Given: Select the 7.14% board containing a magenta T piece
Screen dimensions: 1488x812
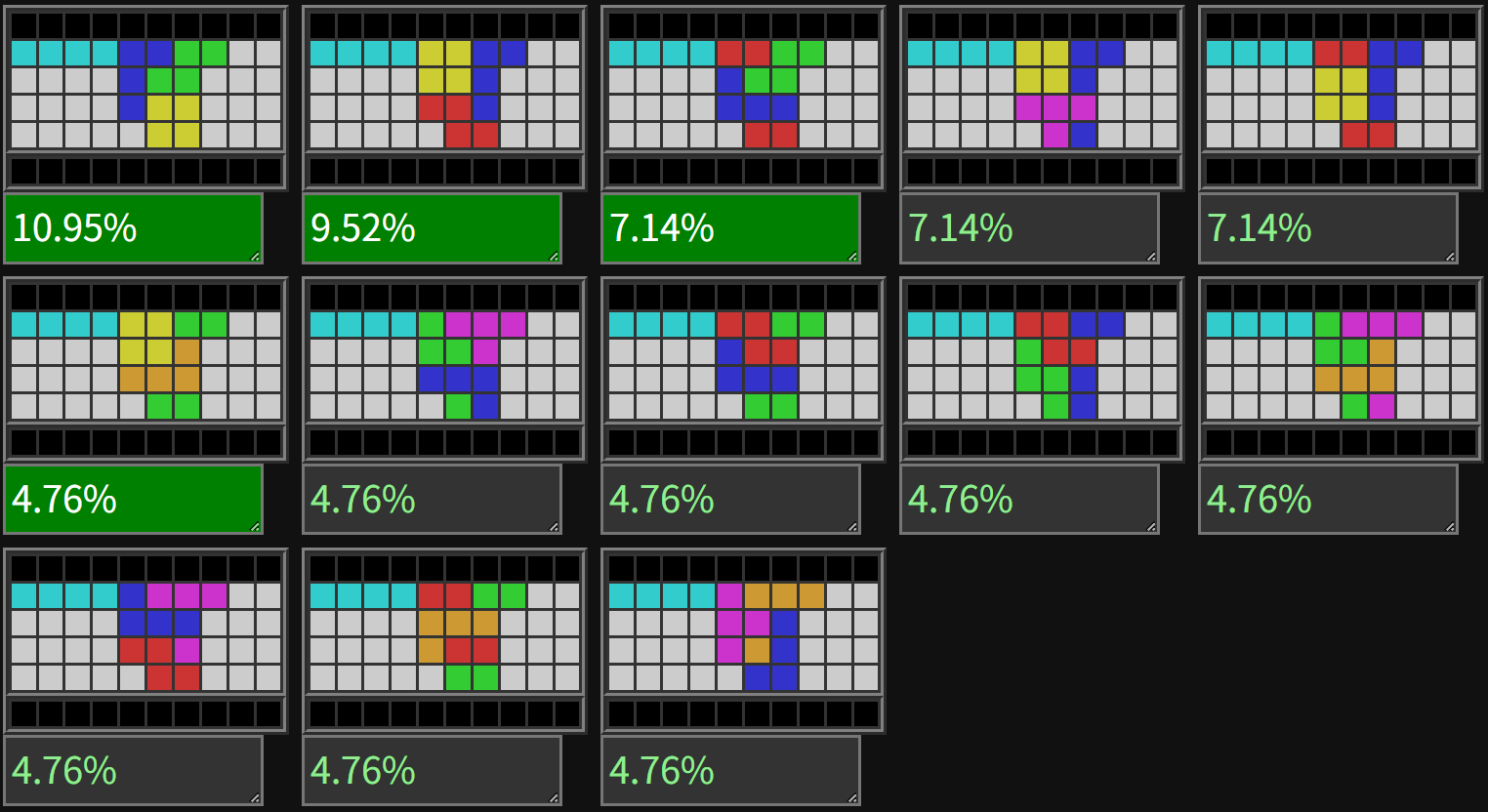Looking at the screenshot, I should click(x=1043, y=98).
